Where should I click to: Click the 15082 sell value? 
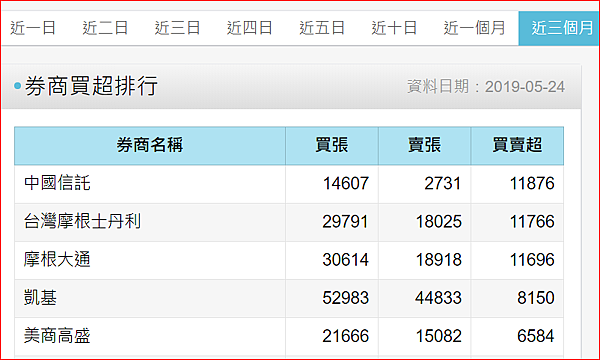pos(439,336)
